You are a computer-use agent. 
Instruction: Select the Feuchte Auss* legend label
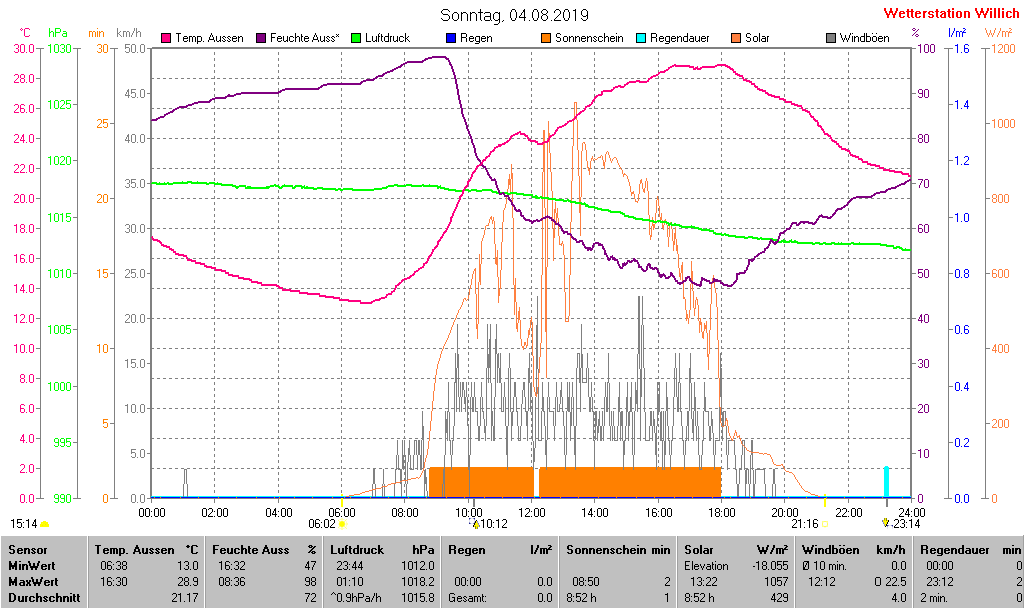304,38
